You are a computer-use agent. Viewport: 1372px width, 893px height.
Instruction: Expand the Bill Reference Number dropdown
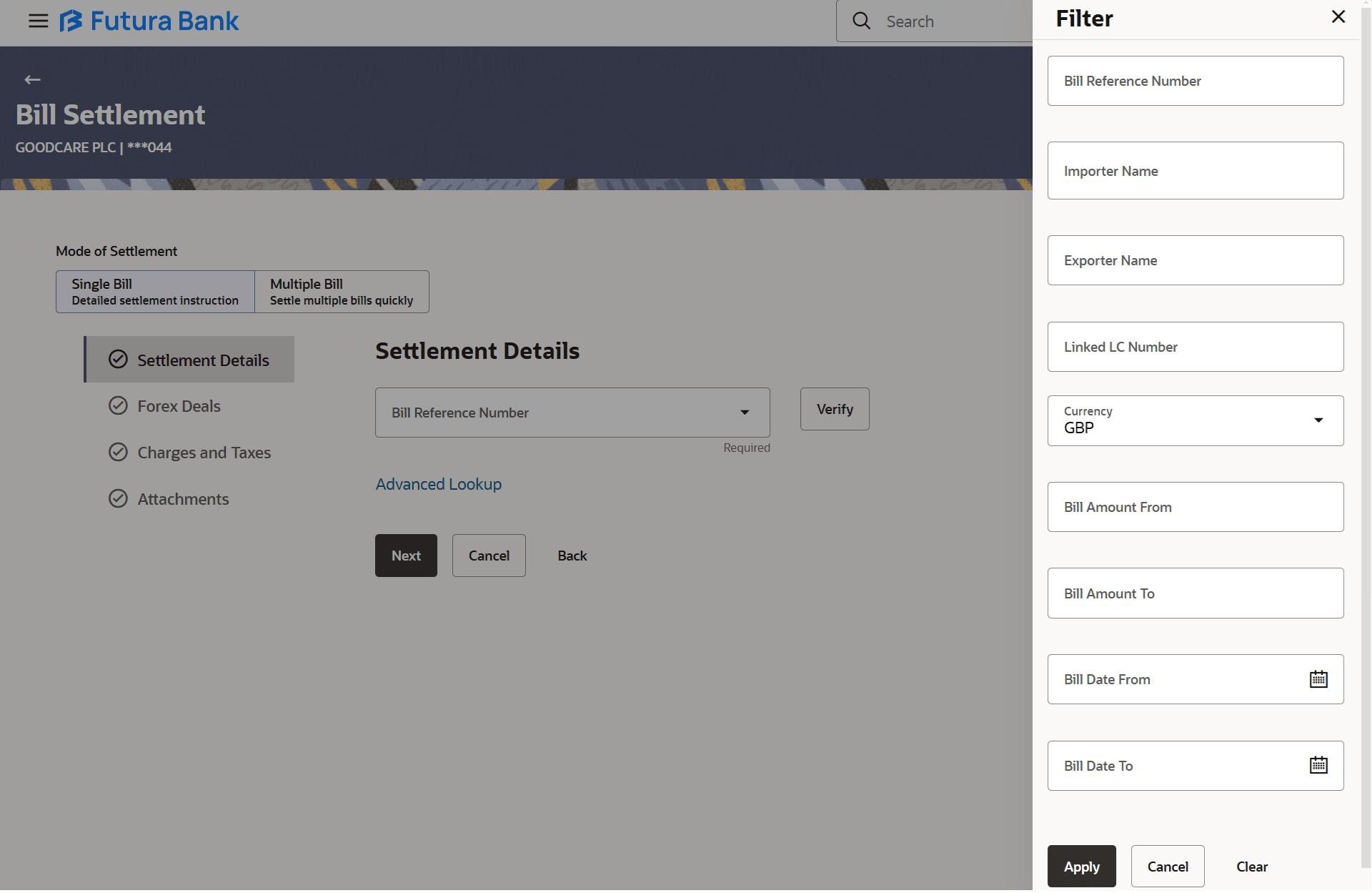[x=744, y=413]
